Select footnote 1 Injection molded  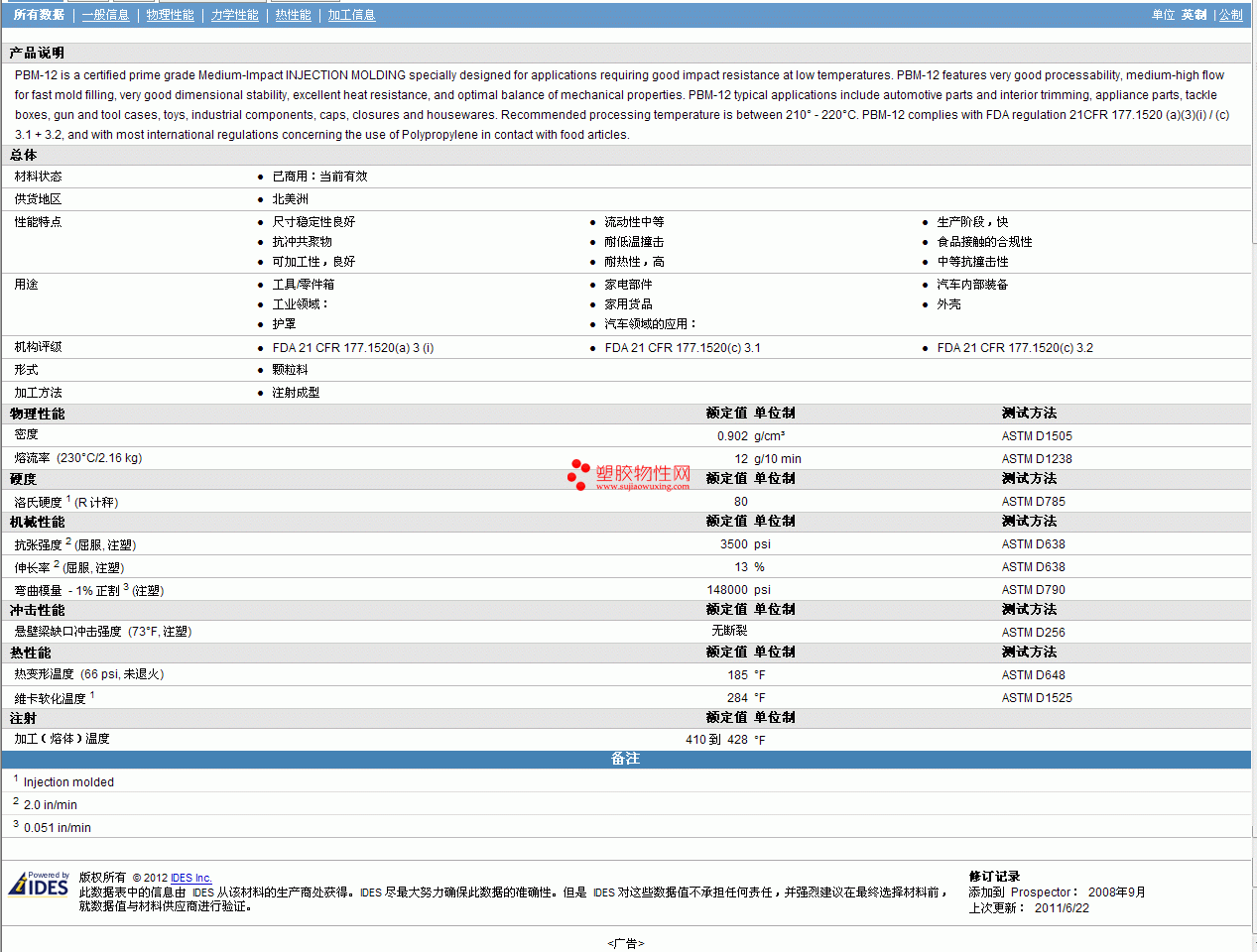click(x=64, y=782)
